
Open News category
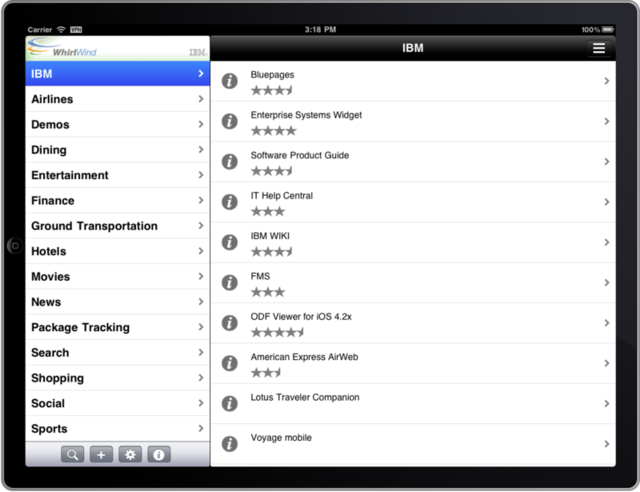point(118,301)
